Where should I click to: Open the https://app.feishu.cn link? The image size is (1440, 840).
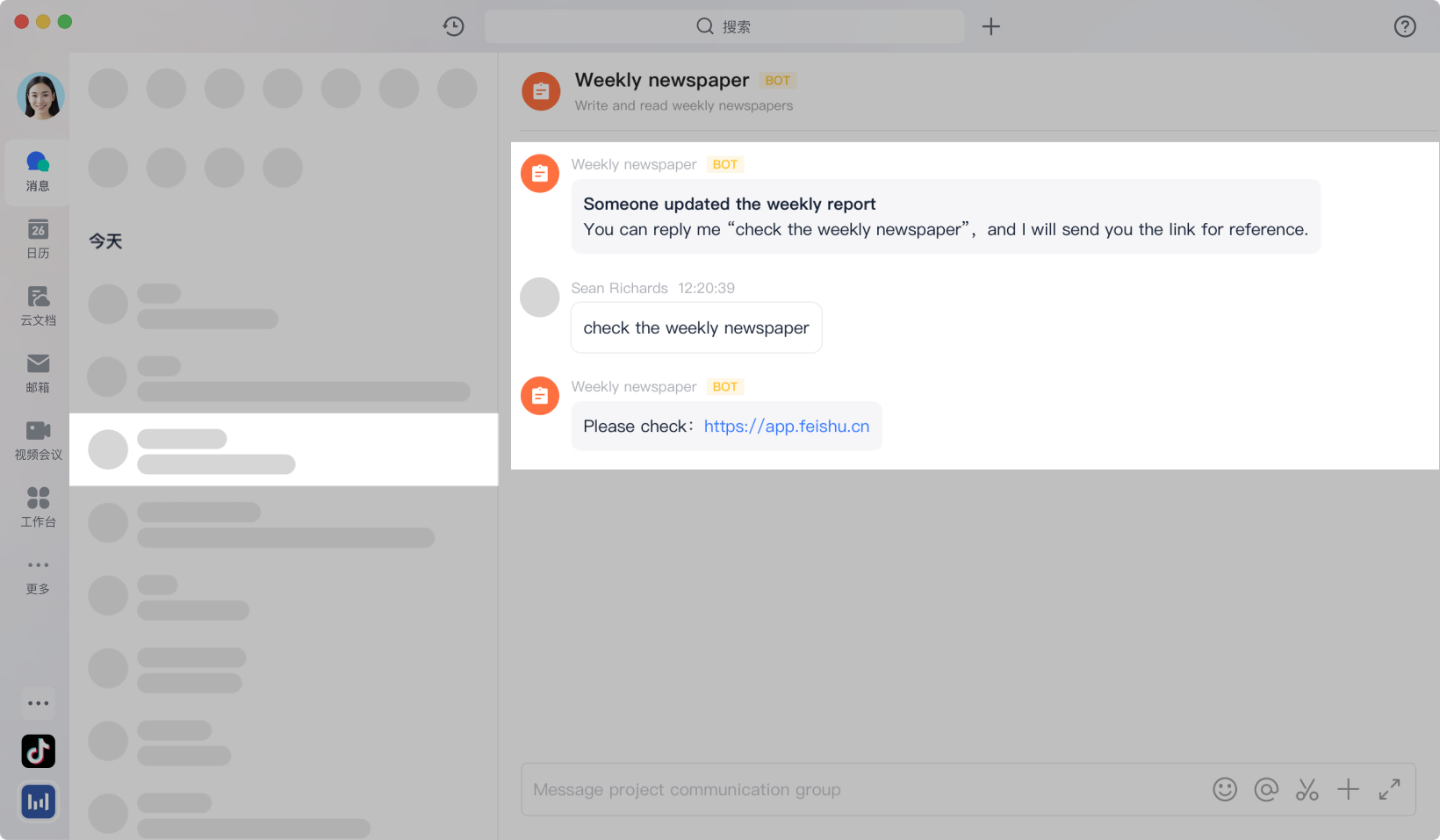pyautogui.click(x=786, y=427)
